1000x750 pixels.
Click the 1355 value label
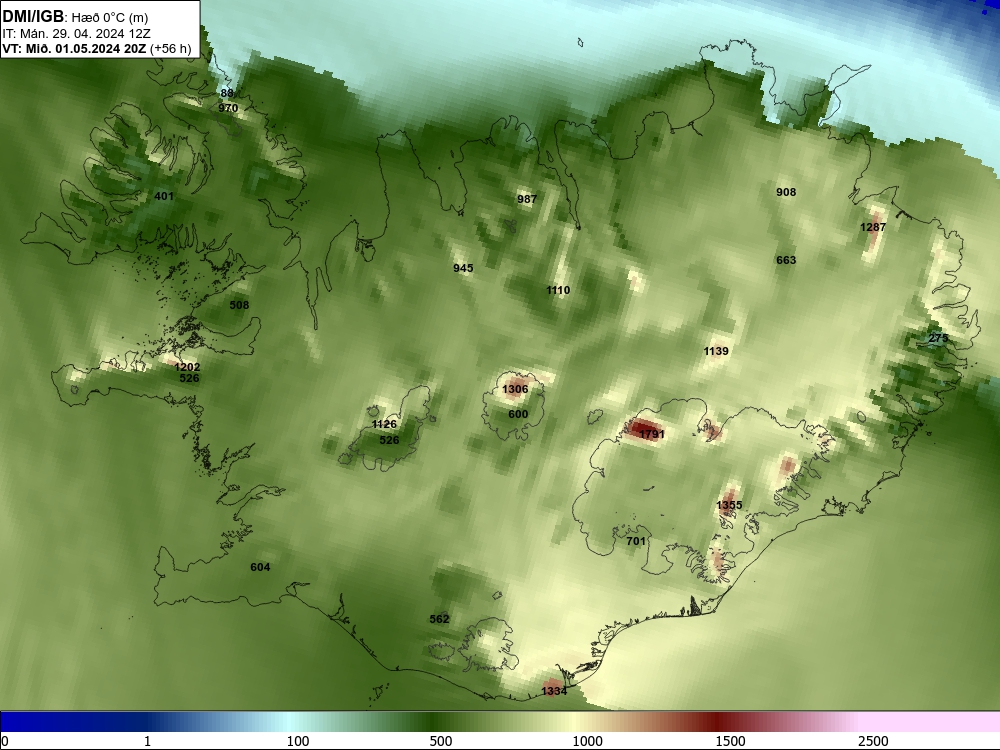729,505
